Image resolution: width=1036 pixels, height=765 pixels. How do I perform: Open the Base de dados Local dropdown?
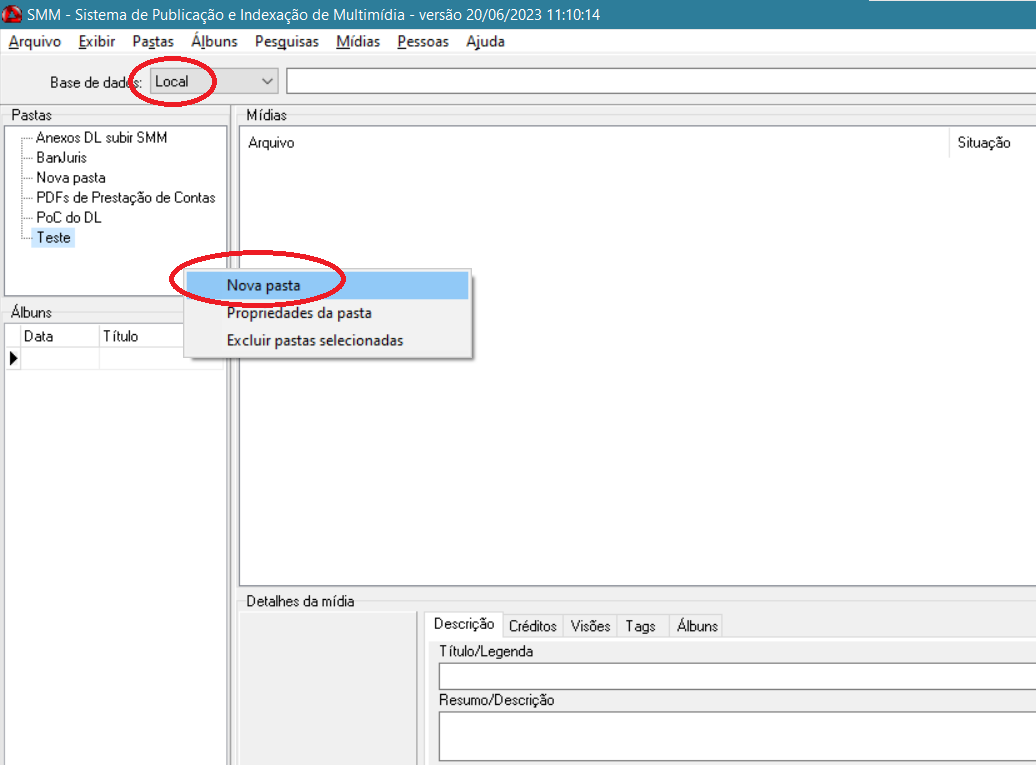[213, 81]
